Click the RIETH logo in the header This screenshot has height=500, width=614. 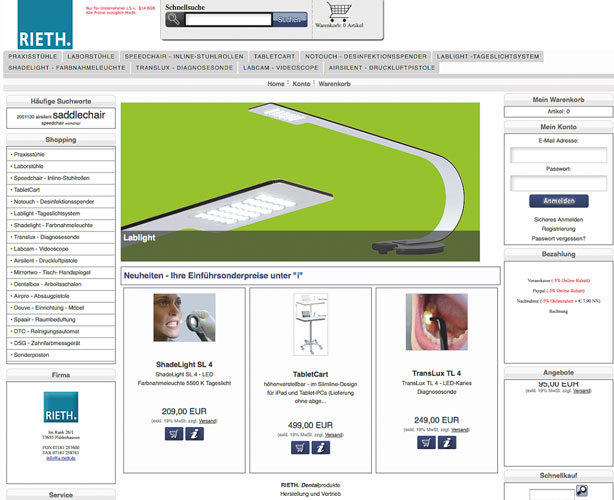pos(45,24)
